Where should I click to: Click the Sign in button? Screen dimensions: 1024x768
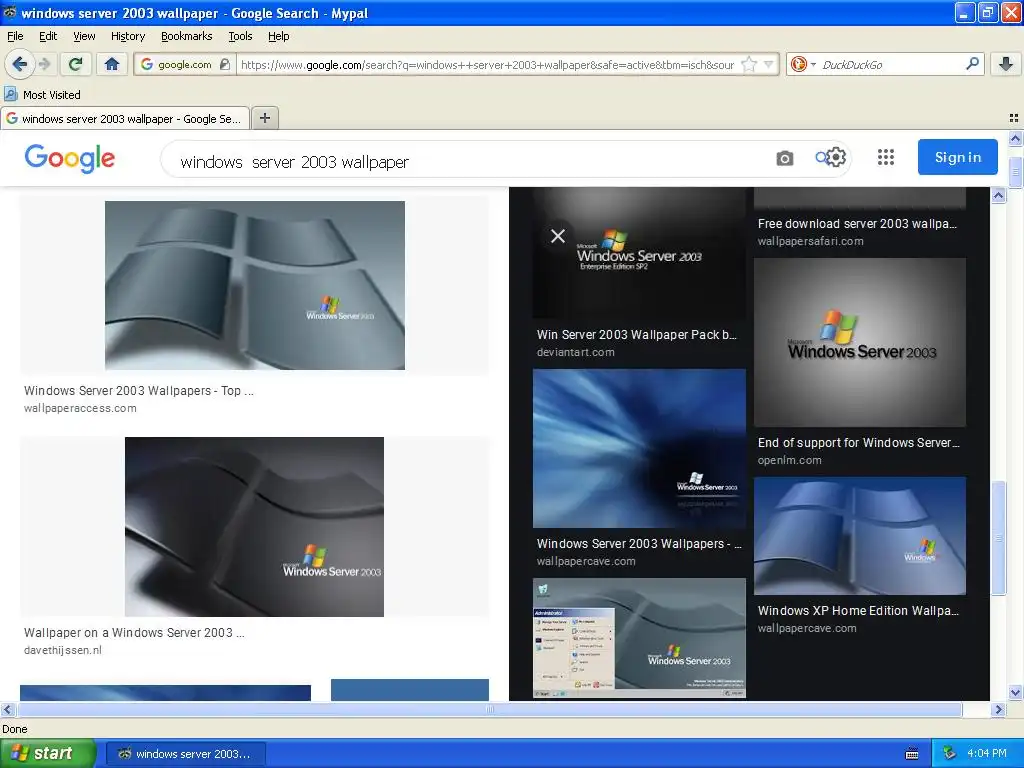click(x=957, y=157)
